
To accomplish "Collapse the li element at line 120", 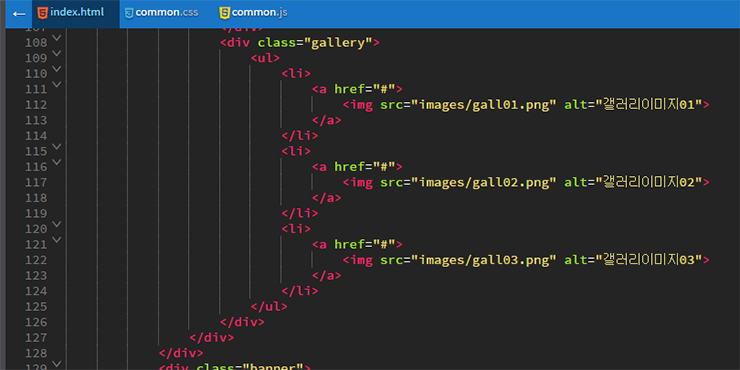I will 57,224.
